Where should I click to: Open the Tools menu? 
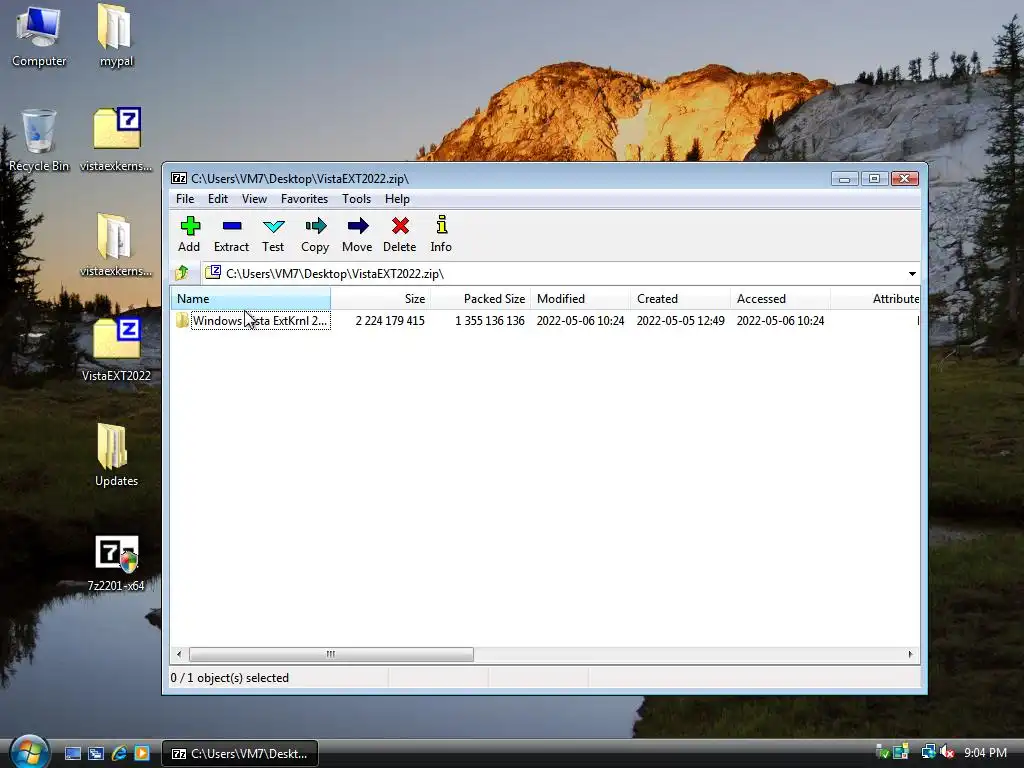click(356, 199)
